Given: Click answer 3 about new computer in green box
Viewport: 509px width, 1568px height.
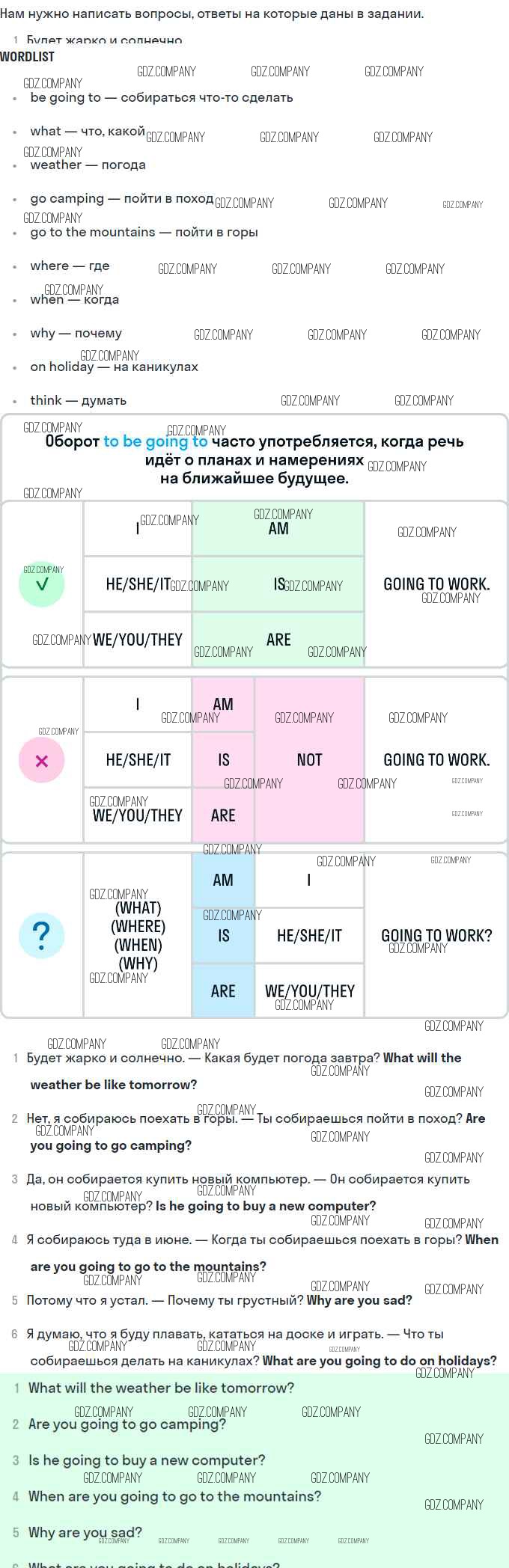Looking at the screenshot, I should click(147, 1460).
